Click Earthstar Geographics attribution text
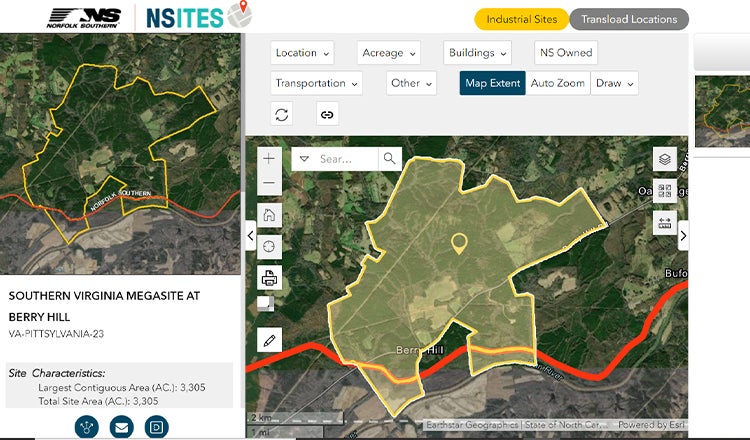Image resolution: width=750 pixels, height=440 pixels. (472, 425)
